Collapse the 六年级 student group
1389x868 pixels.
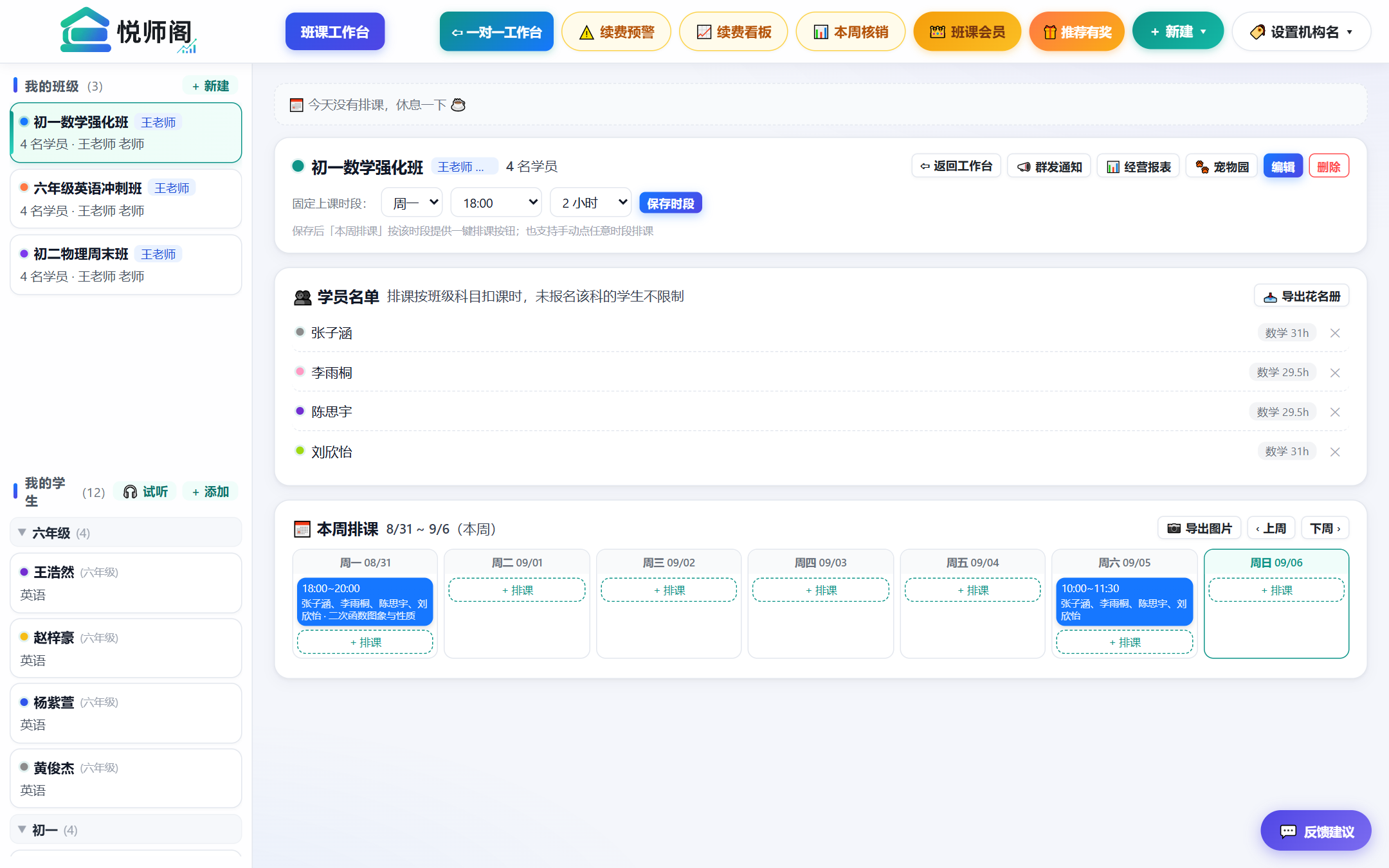[126, 532]
